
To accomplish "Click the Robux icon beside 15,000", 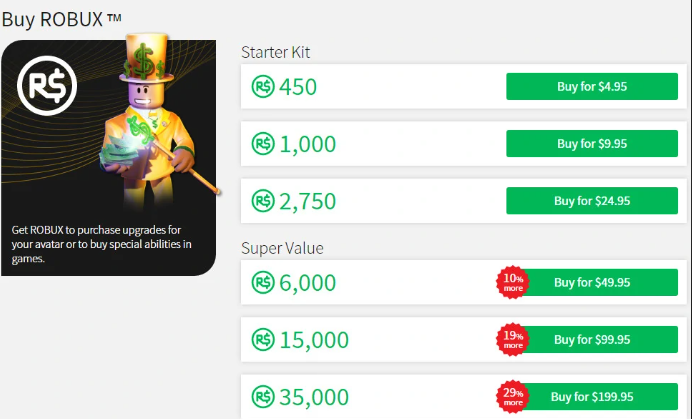I will tap(262, 340).
